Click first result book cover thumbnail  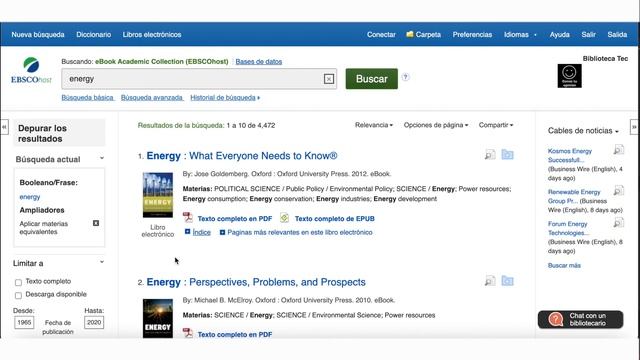pyautogui.click(x=158, y=195)
